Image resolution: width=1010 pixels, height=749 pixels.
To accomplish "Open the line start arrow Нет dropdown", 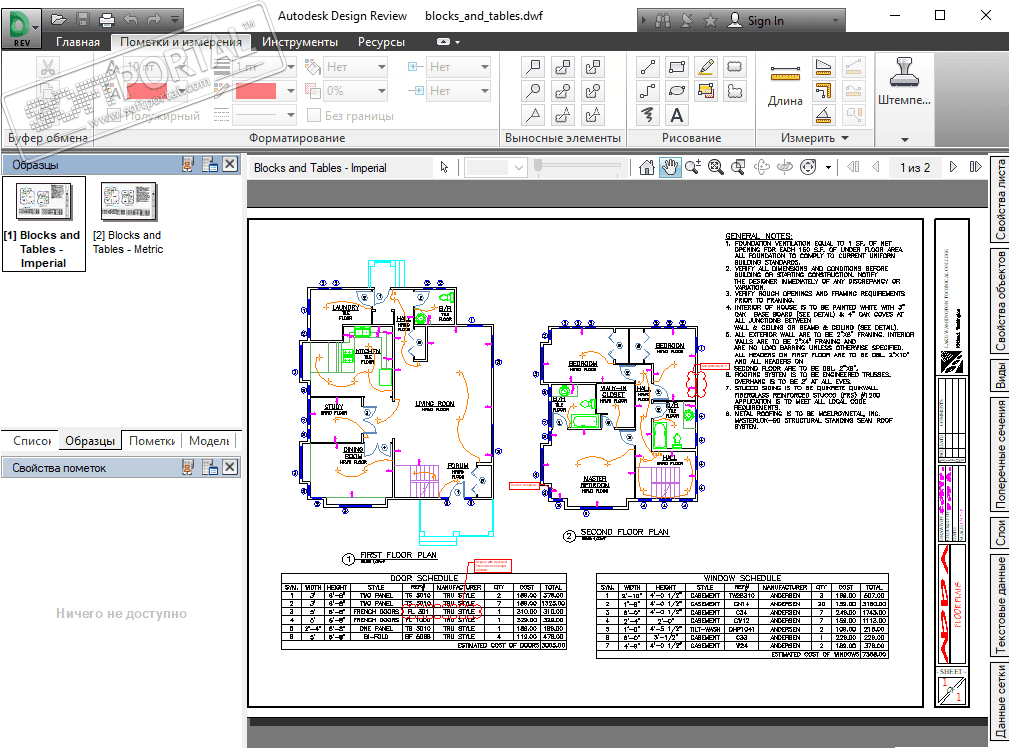I will point(484,66).
